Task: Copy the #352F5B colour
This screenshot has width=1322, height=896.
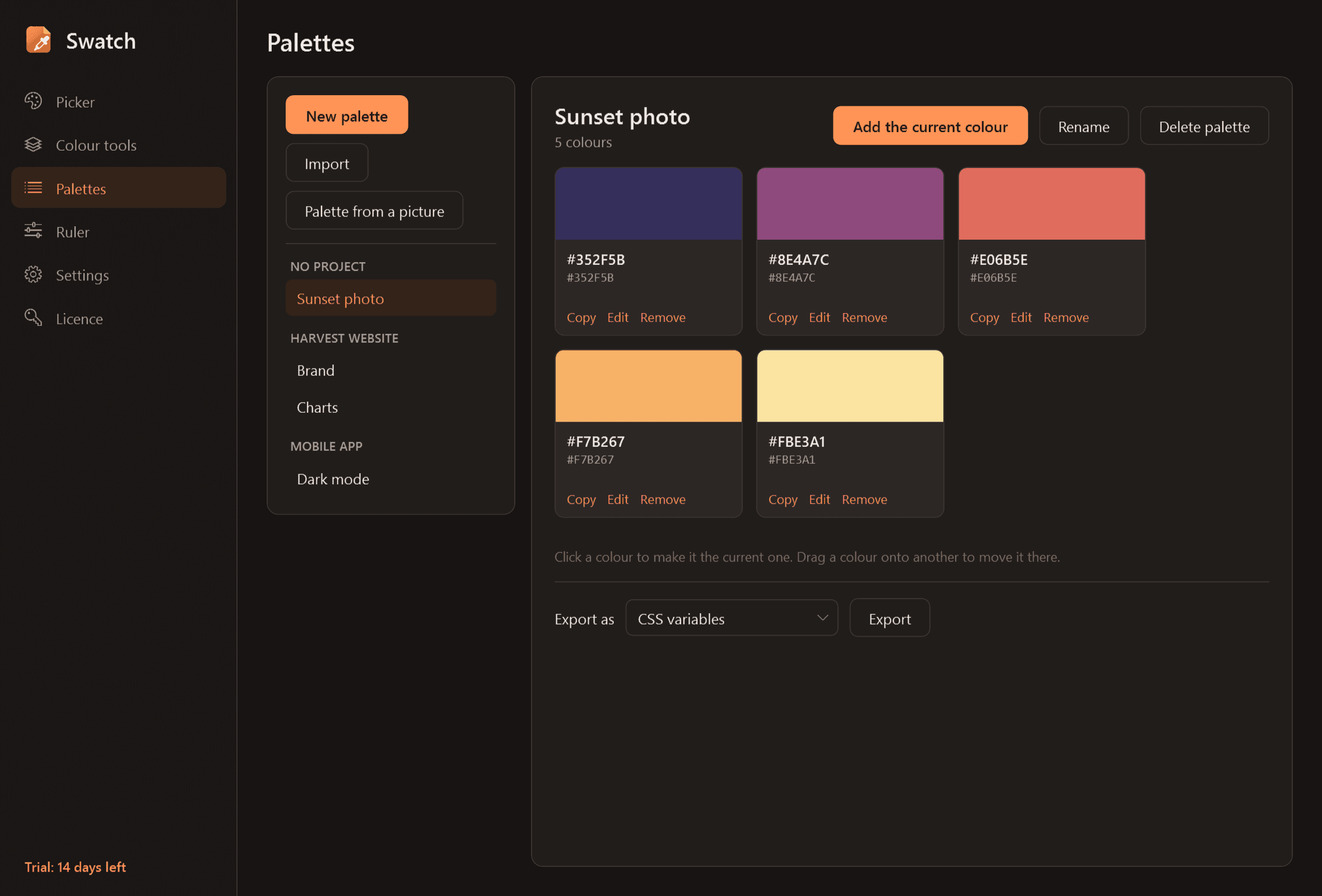Action: click(581, 317)
